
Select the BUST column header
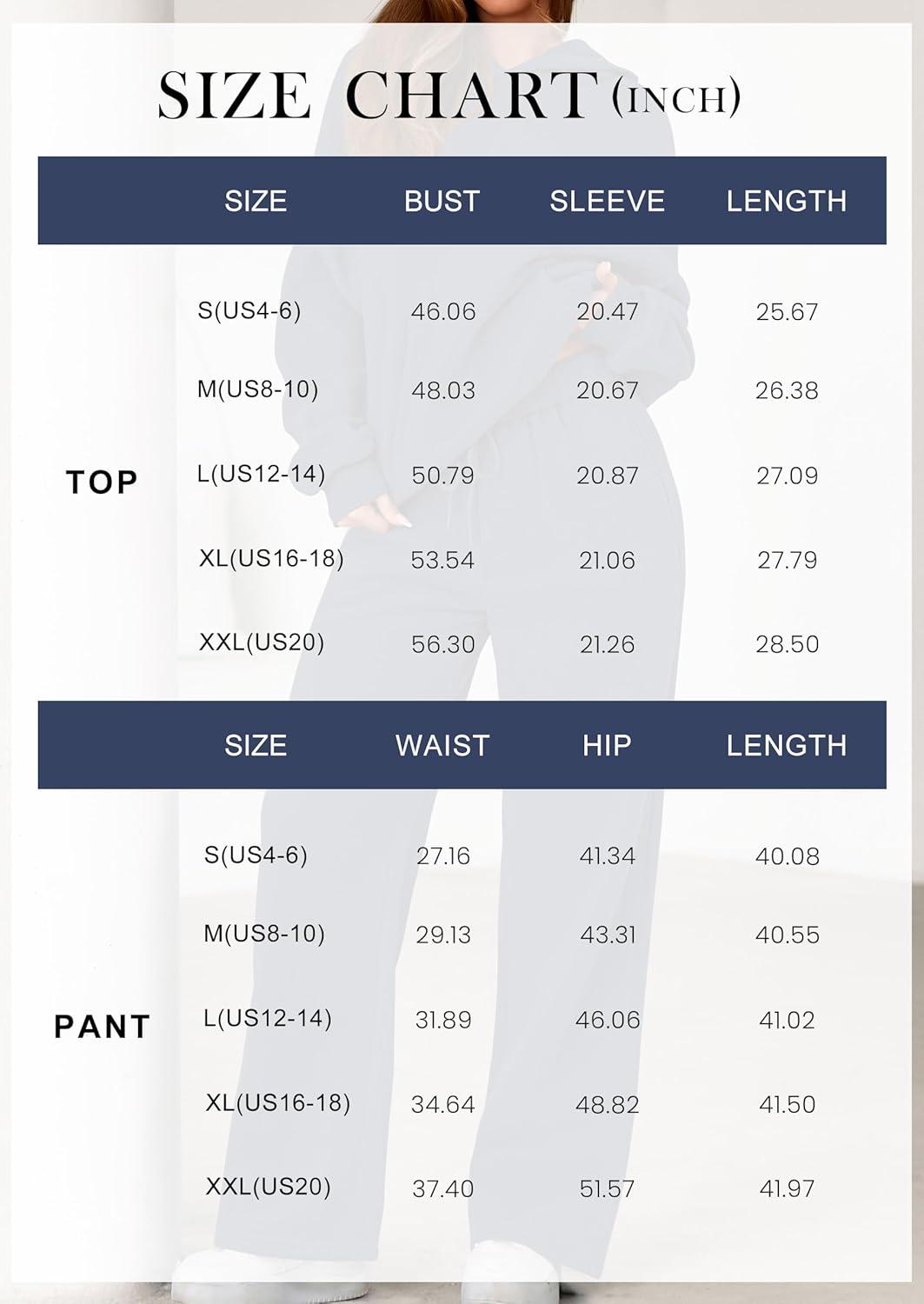(442, 202)
